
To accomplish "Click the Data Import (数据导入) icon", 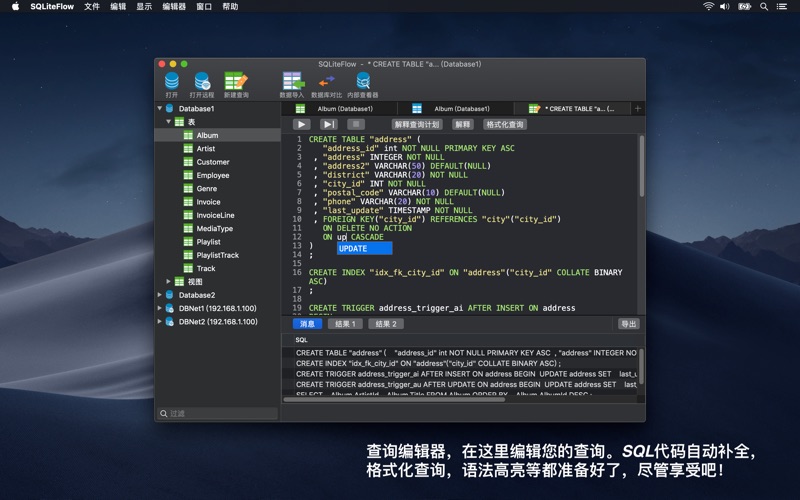I will pos(292,81).
